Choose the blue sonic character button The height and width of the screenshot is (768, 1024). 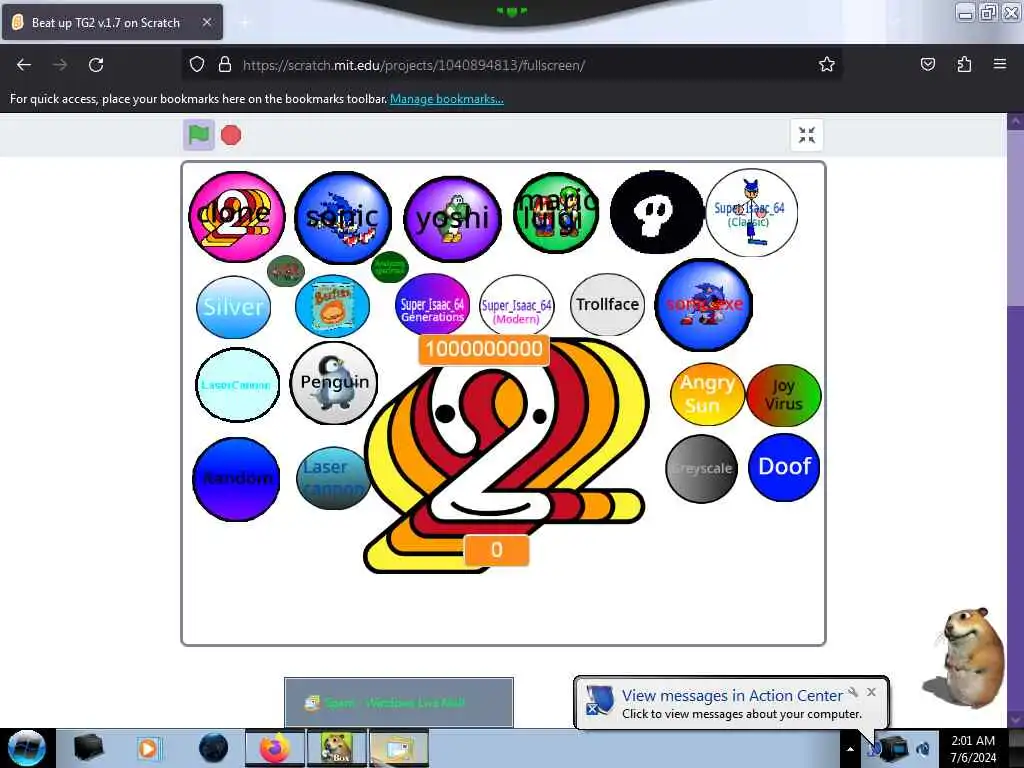343,217
